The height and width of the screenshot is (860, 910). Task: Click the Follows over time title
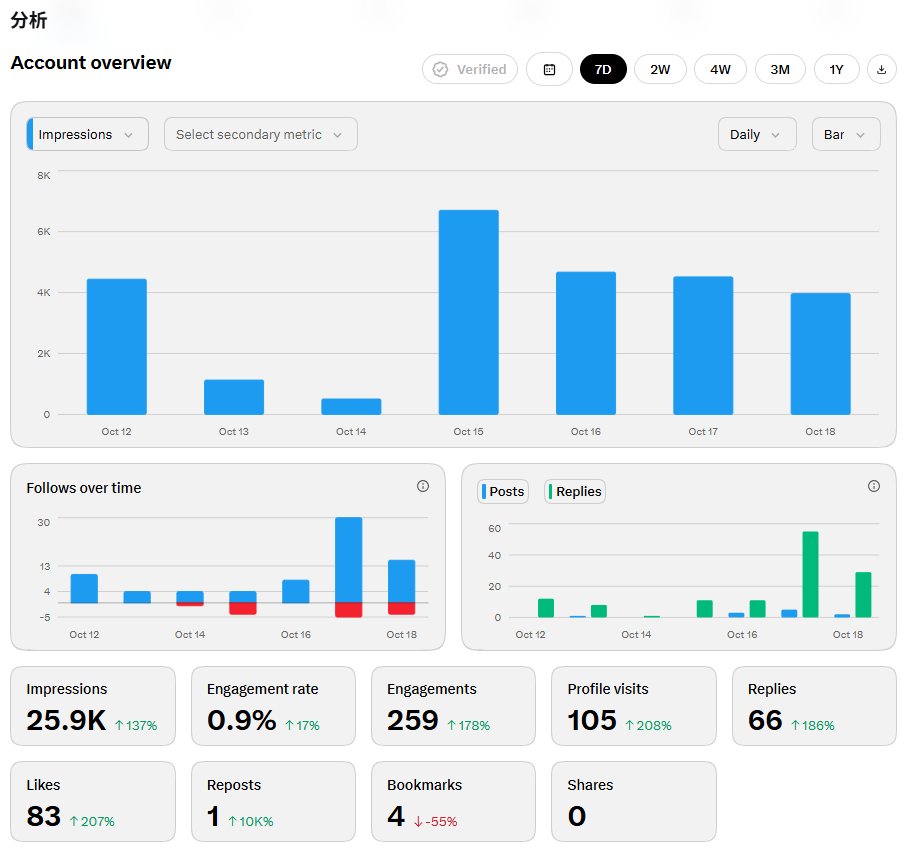click(x=84, y=488)
